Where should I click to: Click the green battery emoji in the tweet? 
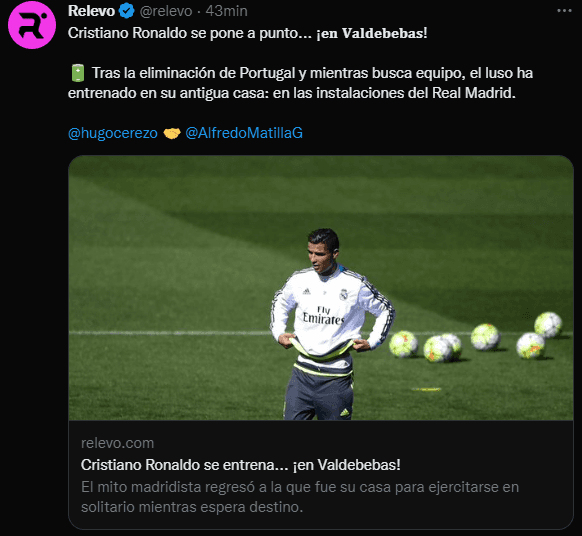(x=78, y=73)
